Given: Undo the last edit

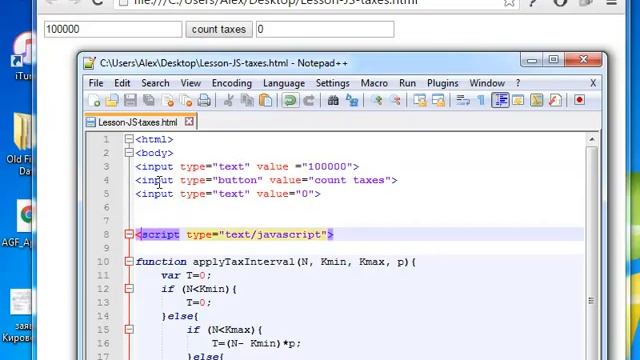Looking at the screenshot, I should 290,100.
